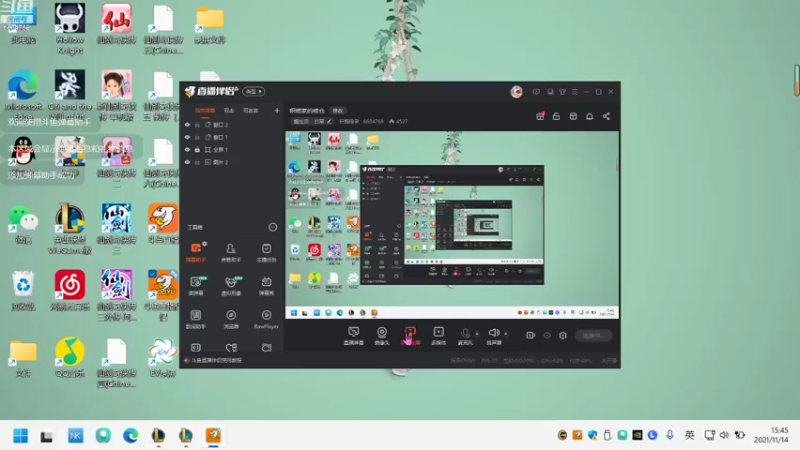Open the layout grid icon in the header
This screenshot has height=450, width=800.
pyautogui.click(x=573, y=116)
